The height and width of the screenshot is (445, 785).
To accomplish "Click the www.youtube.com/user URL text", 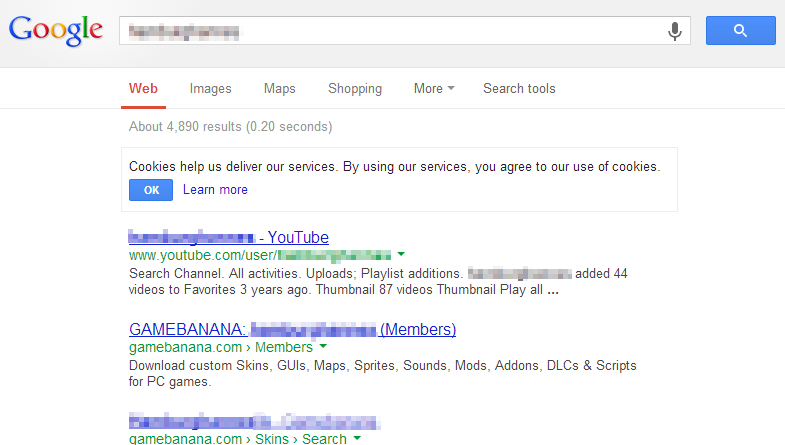I will (260, 255).
